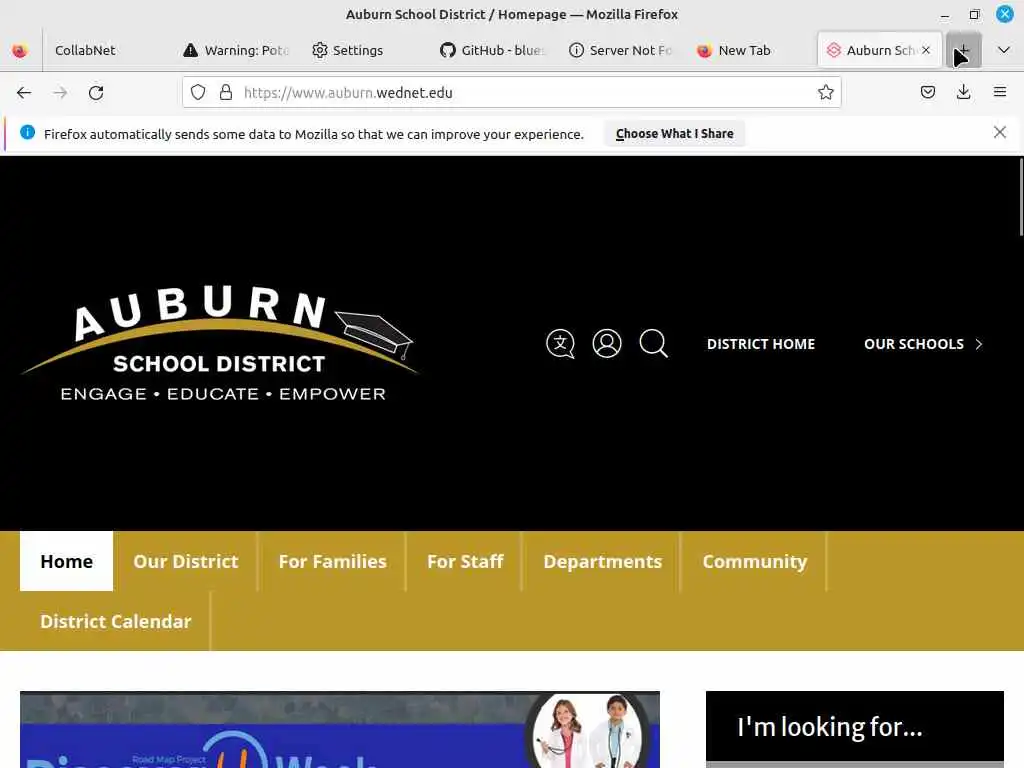Click the padlock site security icon
The height and width of the screenshot is (768, 1024).
226,93
